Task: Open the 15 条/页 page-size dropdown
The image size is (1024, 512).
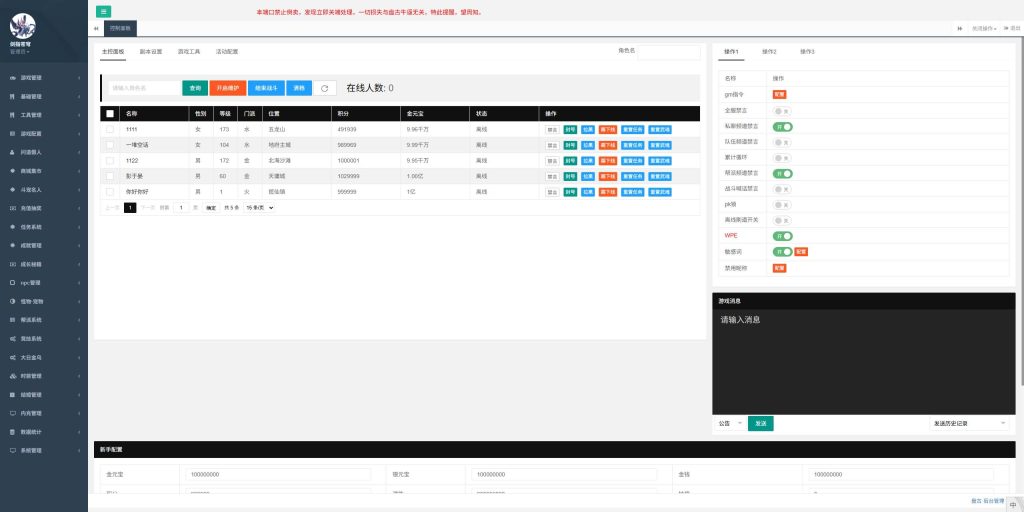Action: pyautogui.click(x=260, y=207)
